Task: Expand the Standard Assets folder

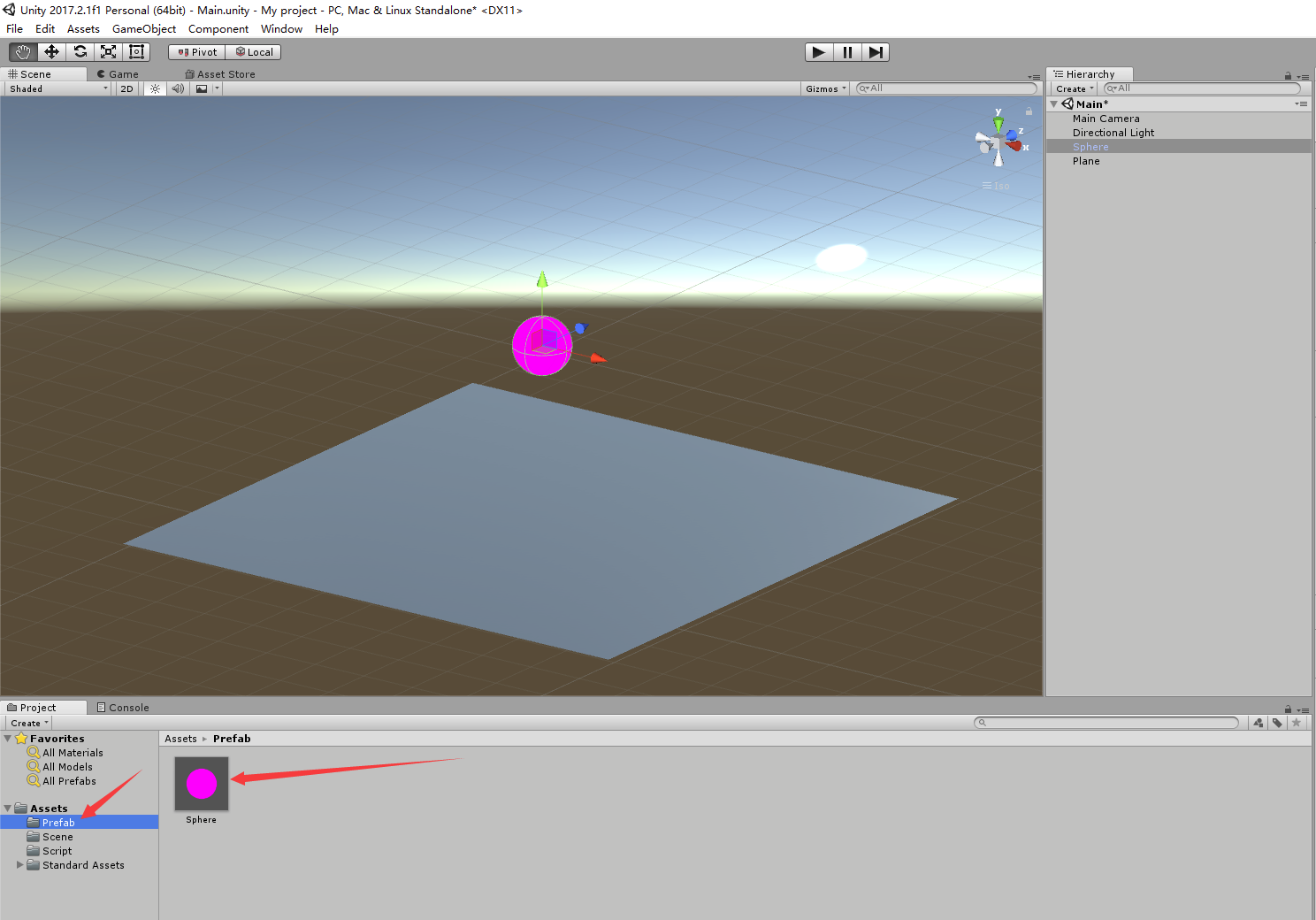Action: pyautogui.click(x=20, y=864)
